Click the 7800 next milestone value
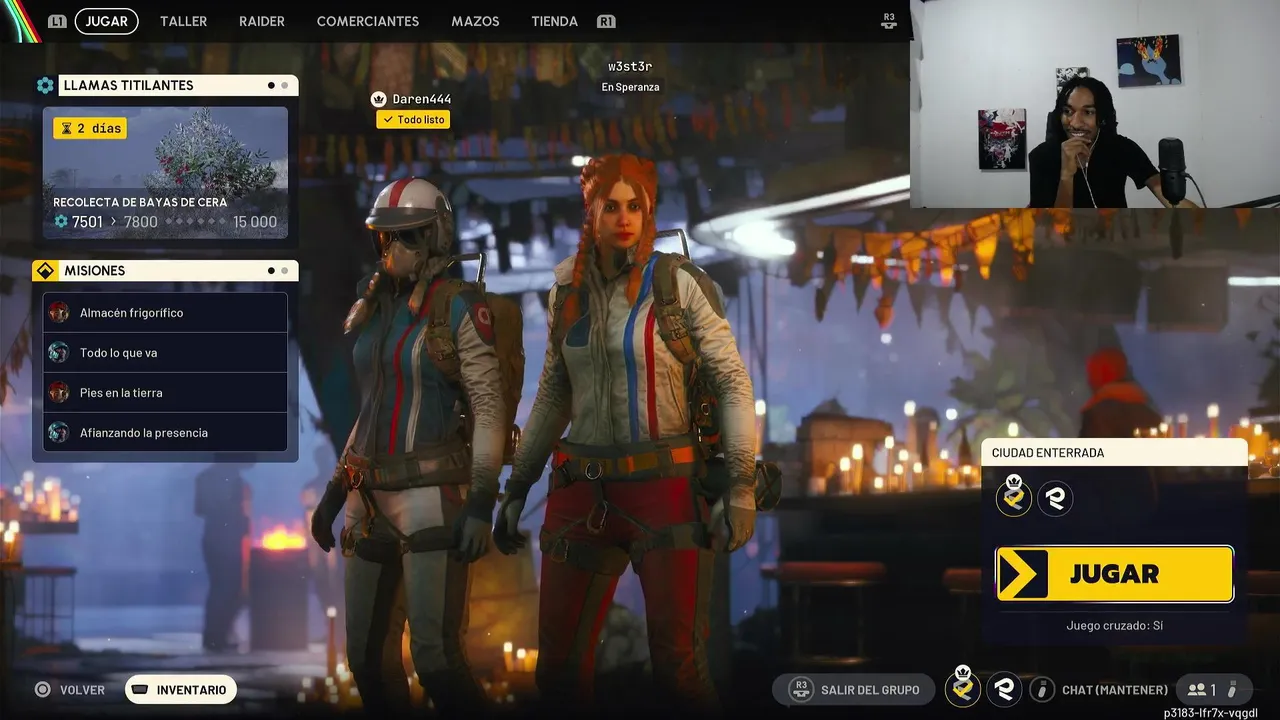 (x=140, y=222)
